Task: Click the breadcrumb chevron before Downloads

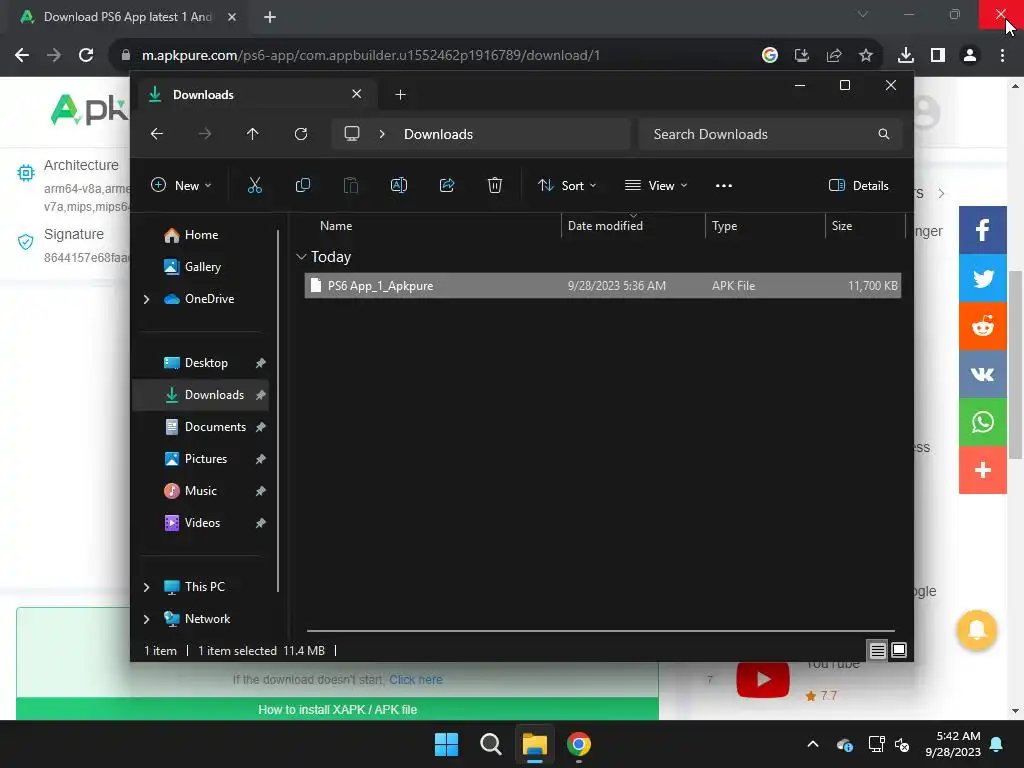Action: [382, 134]
